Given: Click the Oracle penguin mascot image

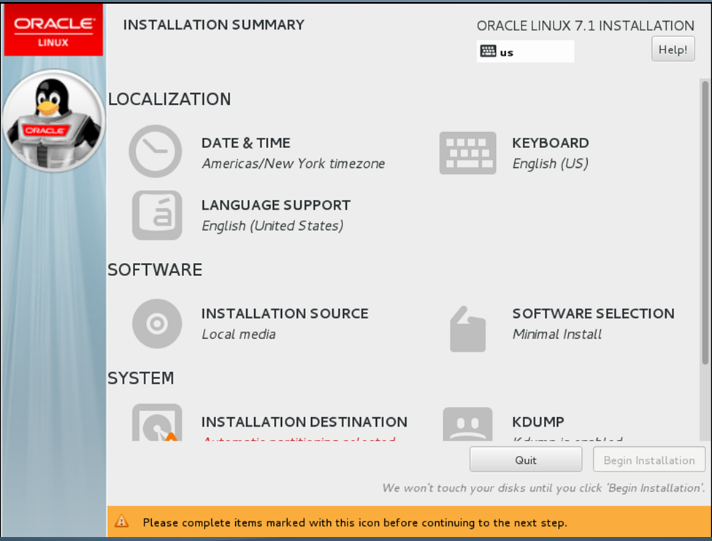Looking at the screenshot, I should [x=54, y=120].
